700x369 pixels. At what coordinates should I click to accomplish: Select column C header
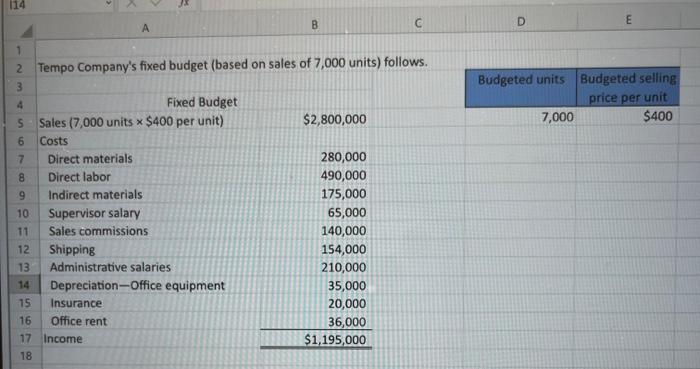pyautogui.click(x=418, y=23)
